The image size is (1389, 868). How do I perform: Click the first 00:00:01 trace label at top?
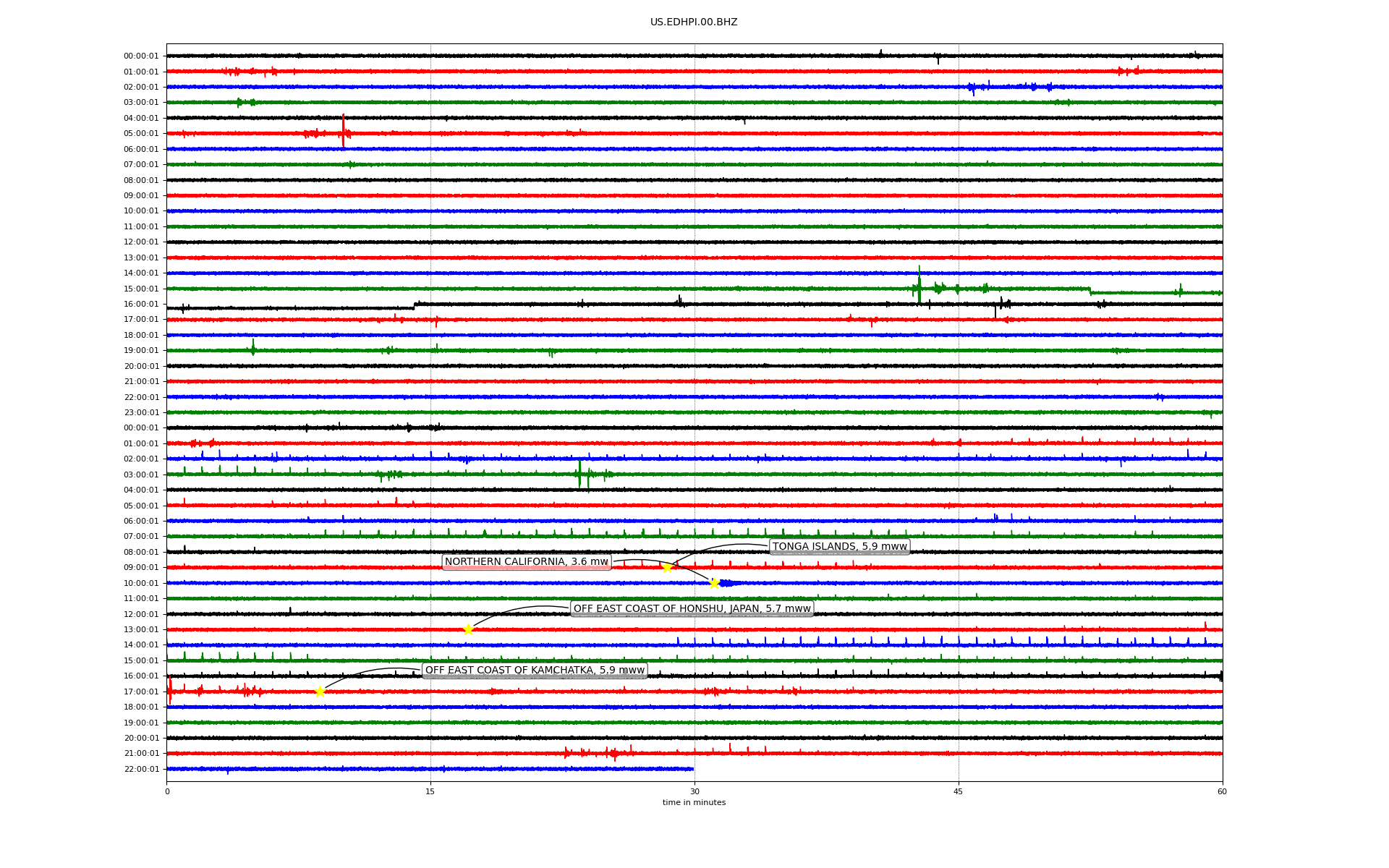[x=141, y=56]
